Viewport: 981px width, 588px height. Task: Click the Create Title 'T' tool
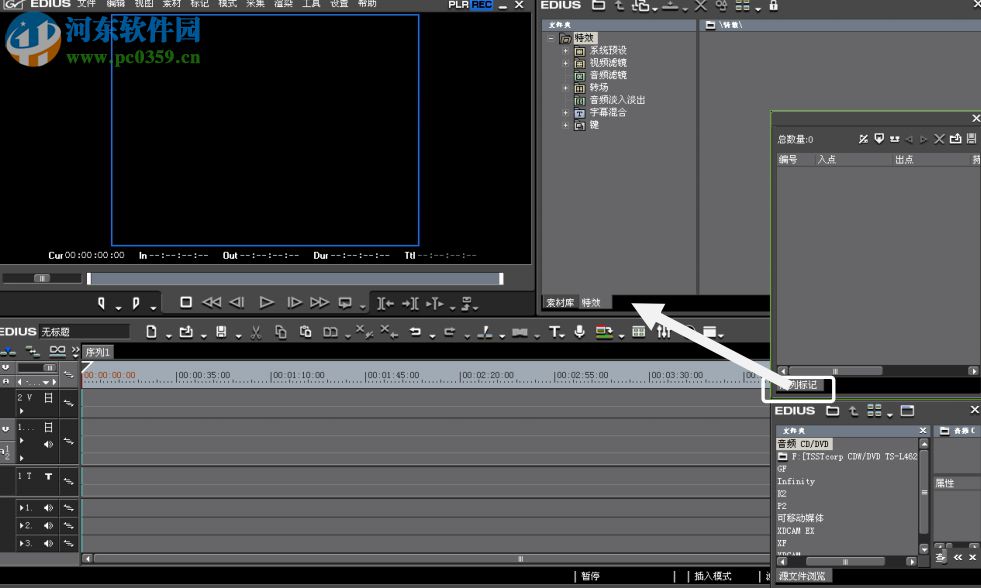555,332
